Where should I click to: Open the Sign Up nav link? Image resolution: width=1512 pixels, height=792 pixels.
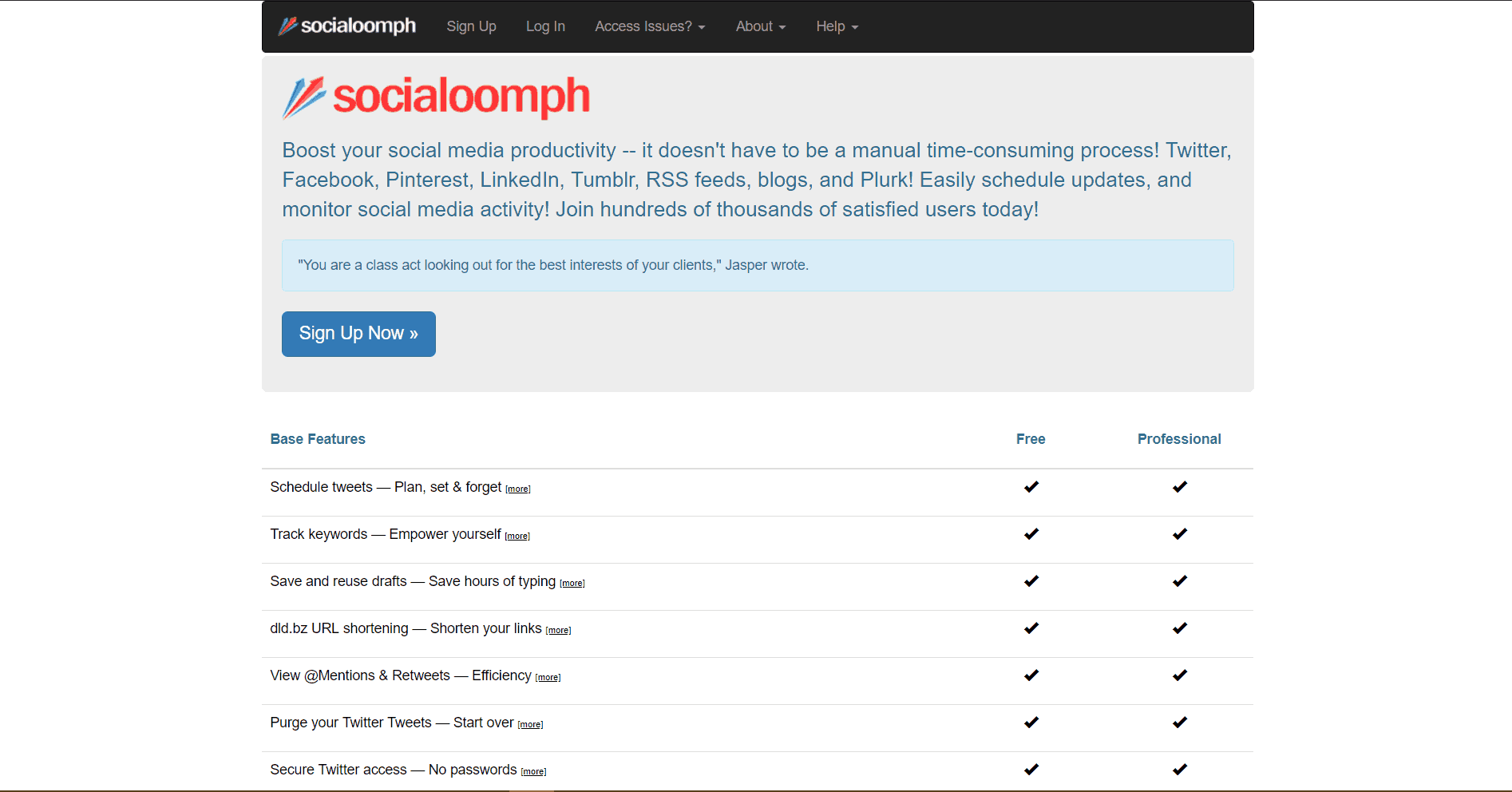coord(471,26)
